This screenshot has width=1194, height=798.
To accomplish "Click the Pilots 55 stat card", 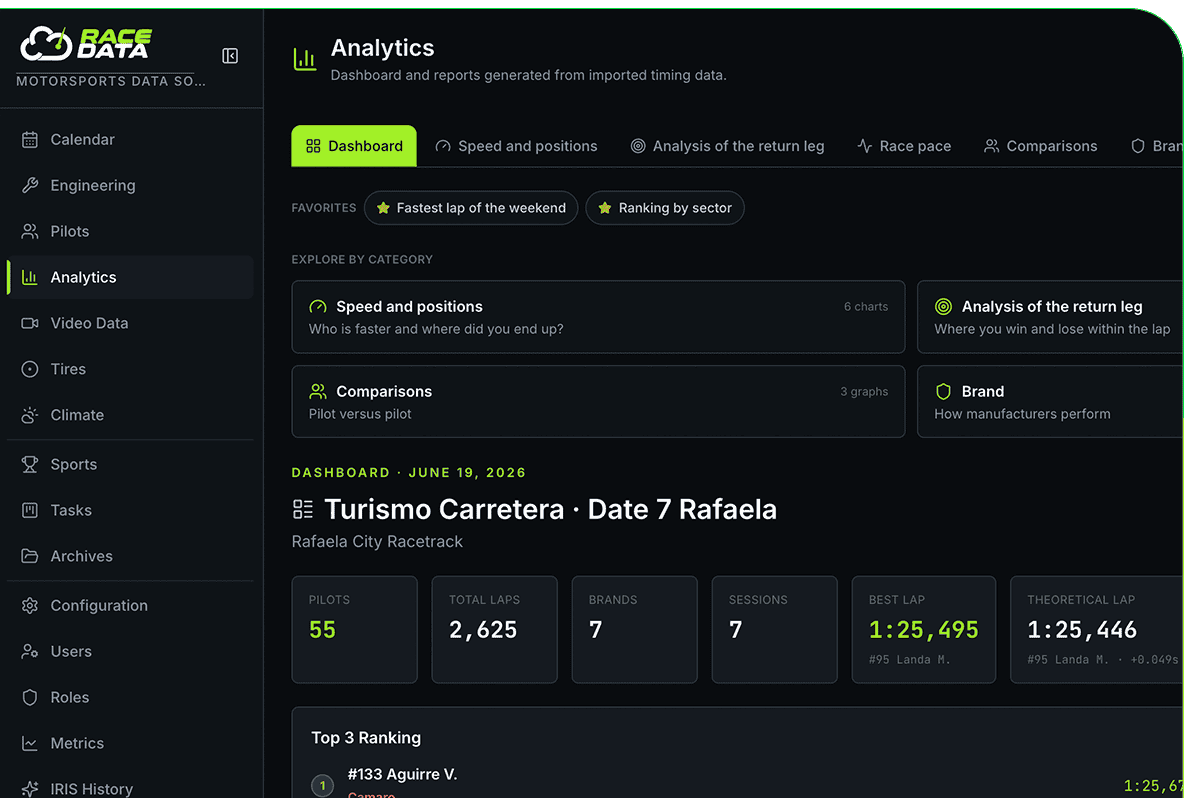I will pyautogui.click(x=355, y=630).
